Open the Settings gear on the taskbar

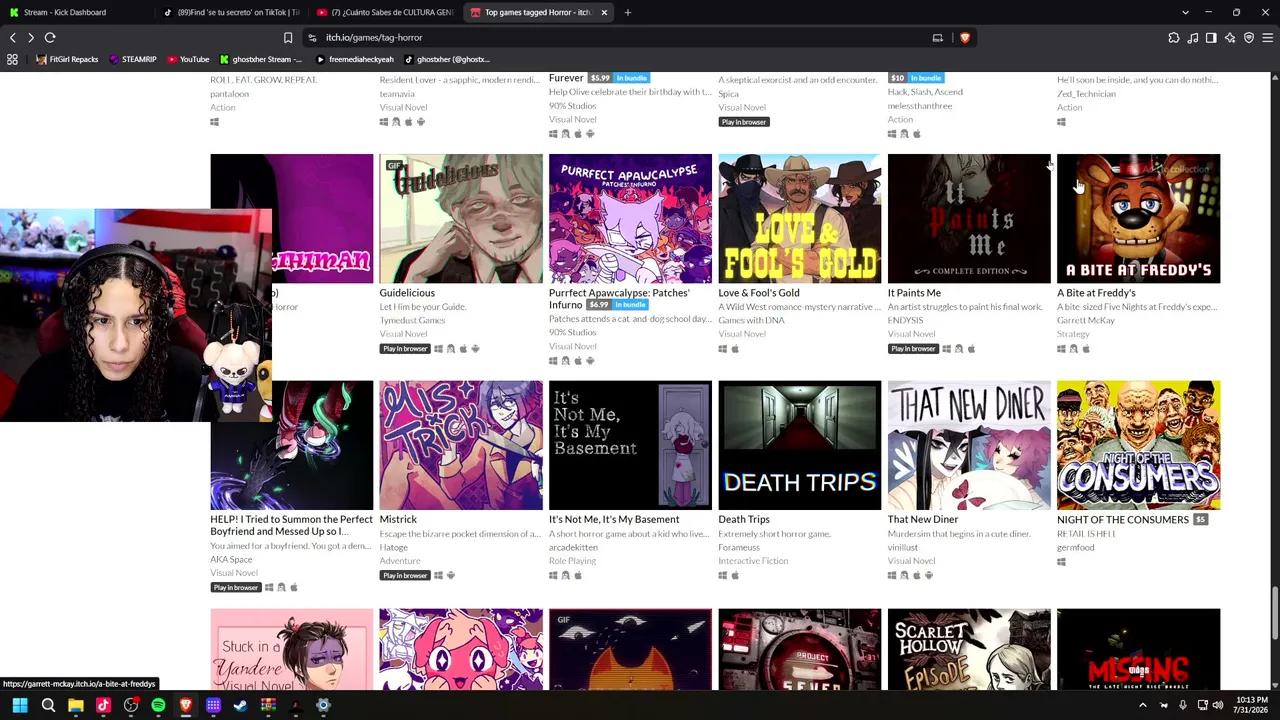(323, 706)
